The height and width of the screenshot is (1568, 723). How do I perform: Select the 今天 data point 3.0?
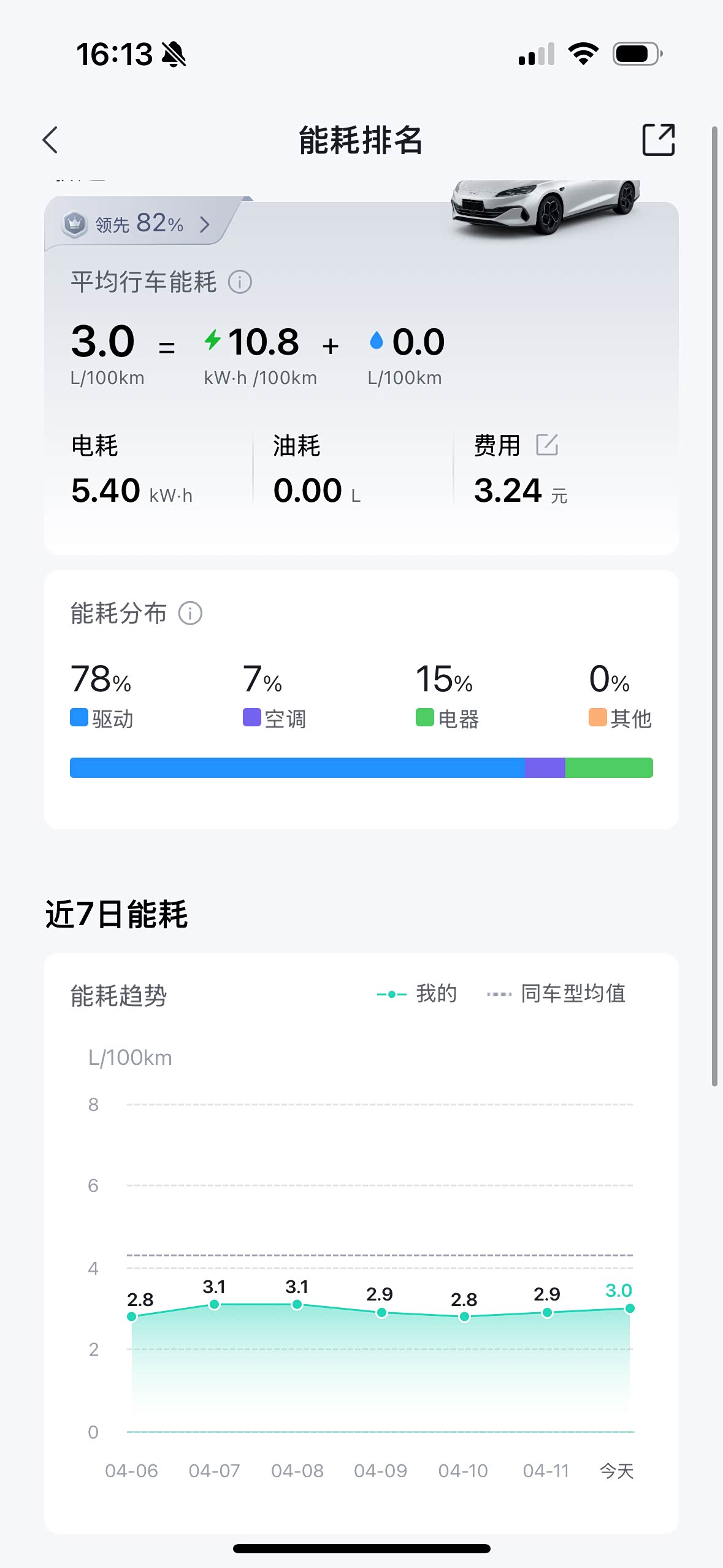pos(629,1309)
